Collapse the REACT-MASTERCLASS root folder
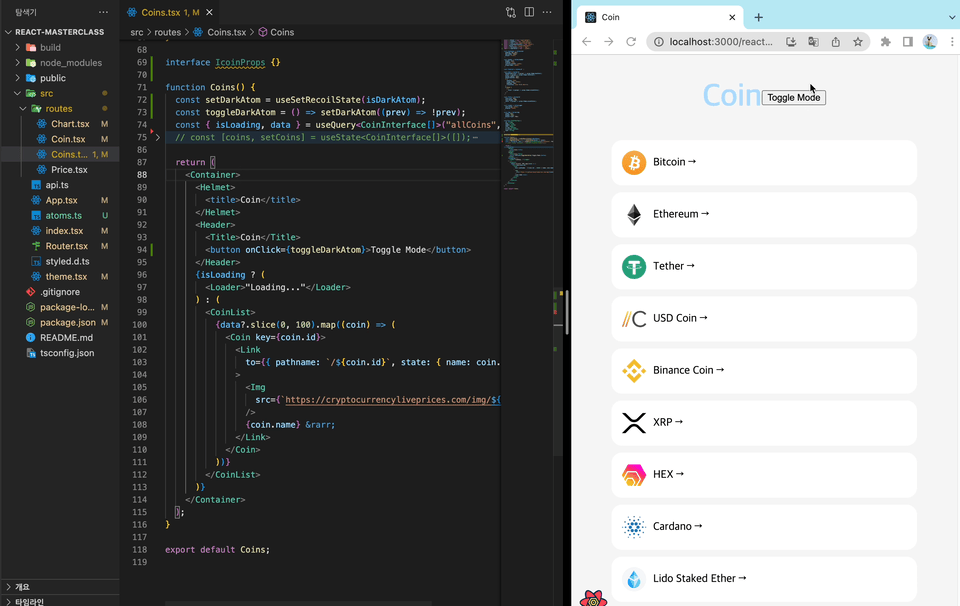960x606 pixels. (x=59, y=32)
